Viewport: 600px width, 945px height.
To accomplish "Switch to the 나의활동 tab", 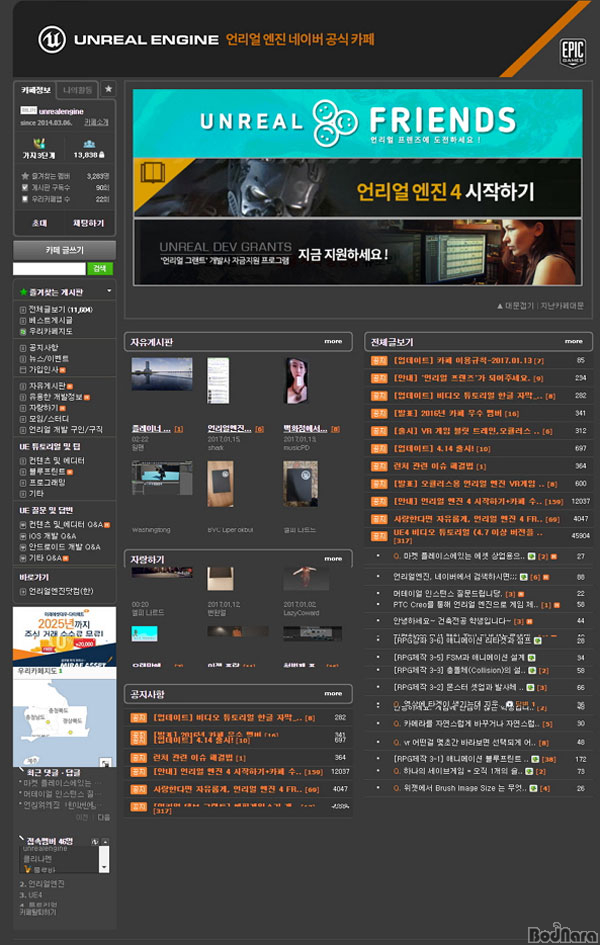I will [78, 90].
